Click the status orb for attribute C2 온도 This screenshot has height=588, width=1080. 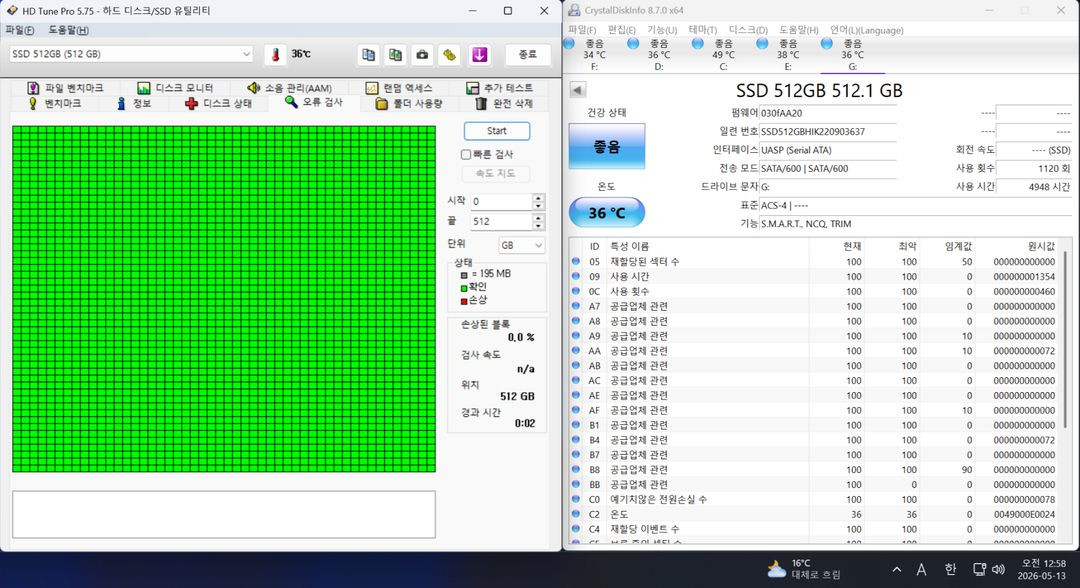click(x=576, y=514)
